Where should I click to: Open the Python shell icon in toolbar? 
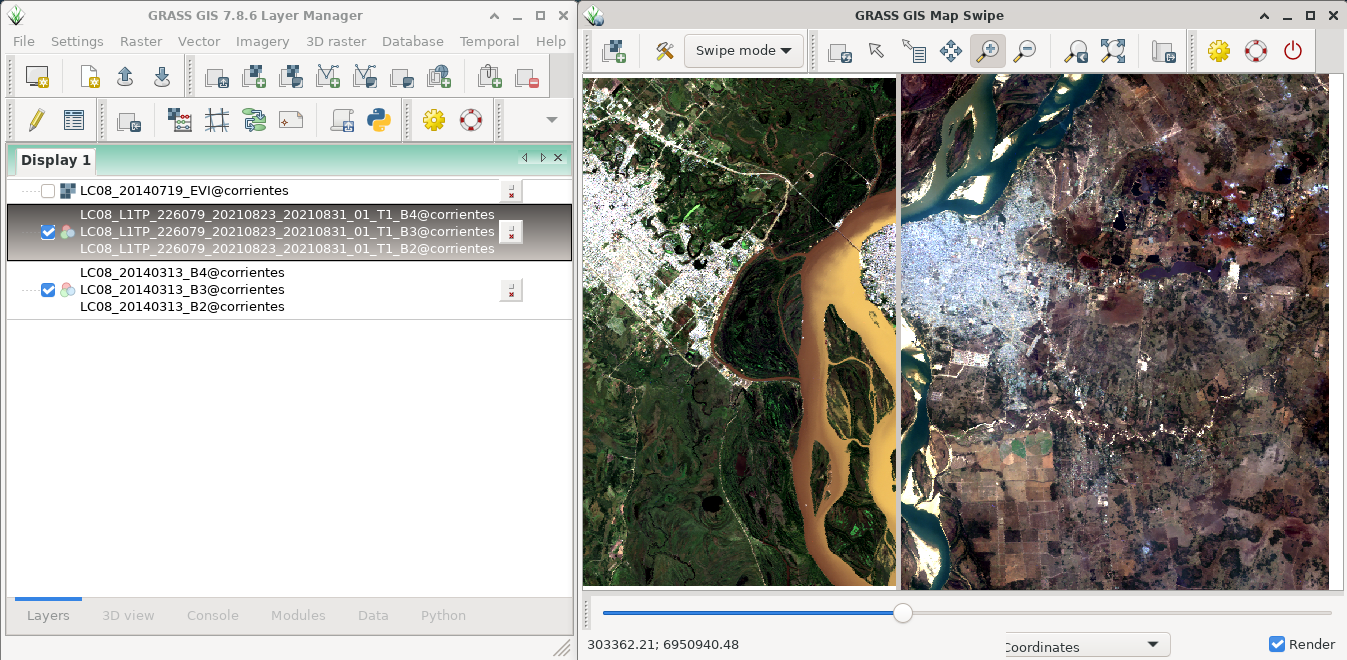(378, 121)
